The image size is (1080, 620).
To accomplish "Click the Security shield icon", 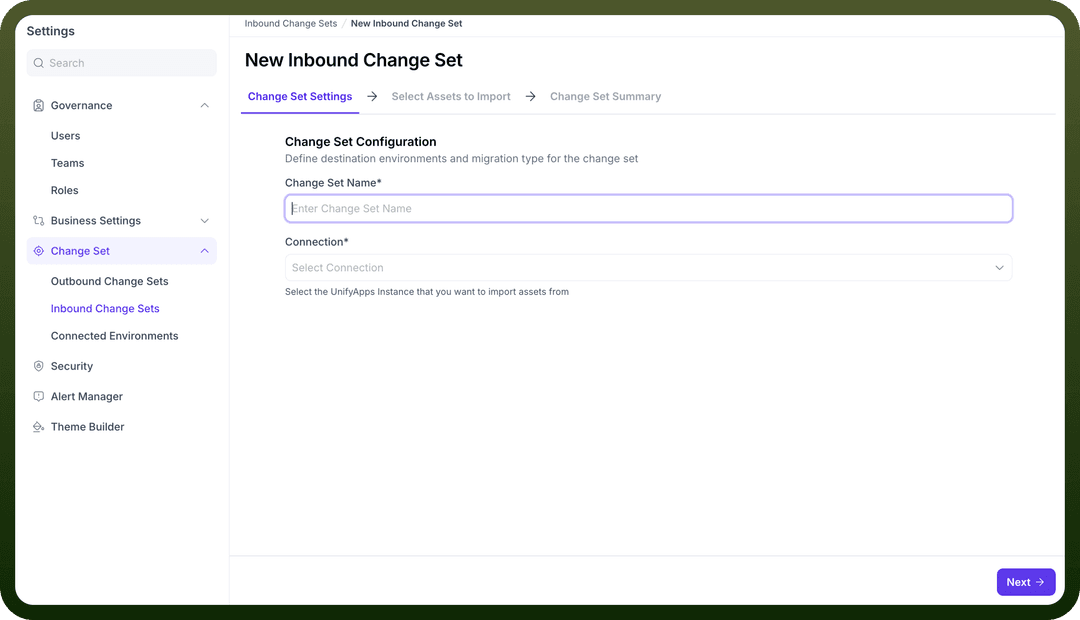I will (39, 366).
